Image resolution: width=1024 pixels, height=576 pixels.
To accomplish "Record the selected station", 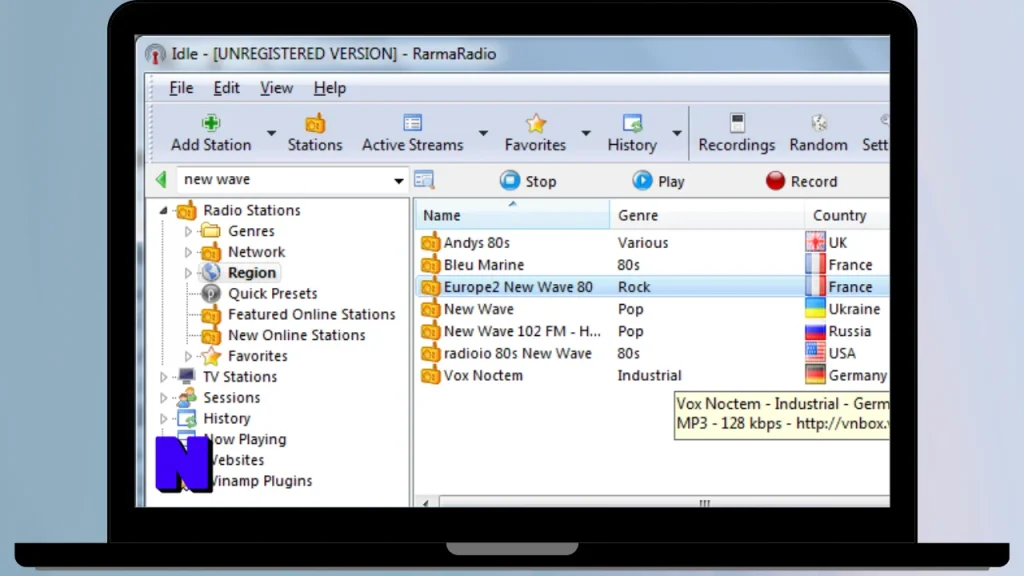I will tap(801, 181).
